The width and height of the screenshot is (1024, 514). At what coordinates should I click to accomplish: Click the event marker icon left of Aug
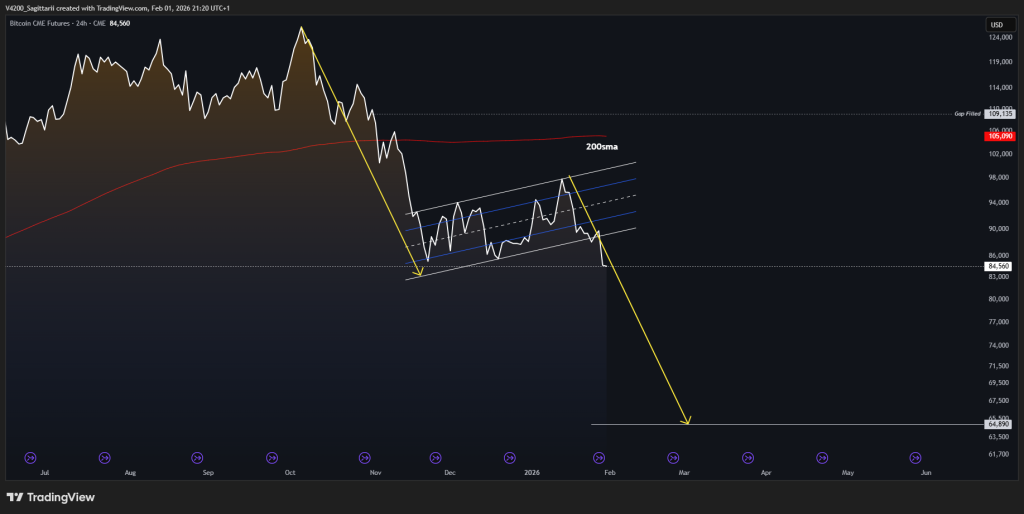coord(105,457)
